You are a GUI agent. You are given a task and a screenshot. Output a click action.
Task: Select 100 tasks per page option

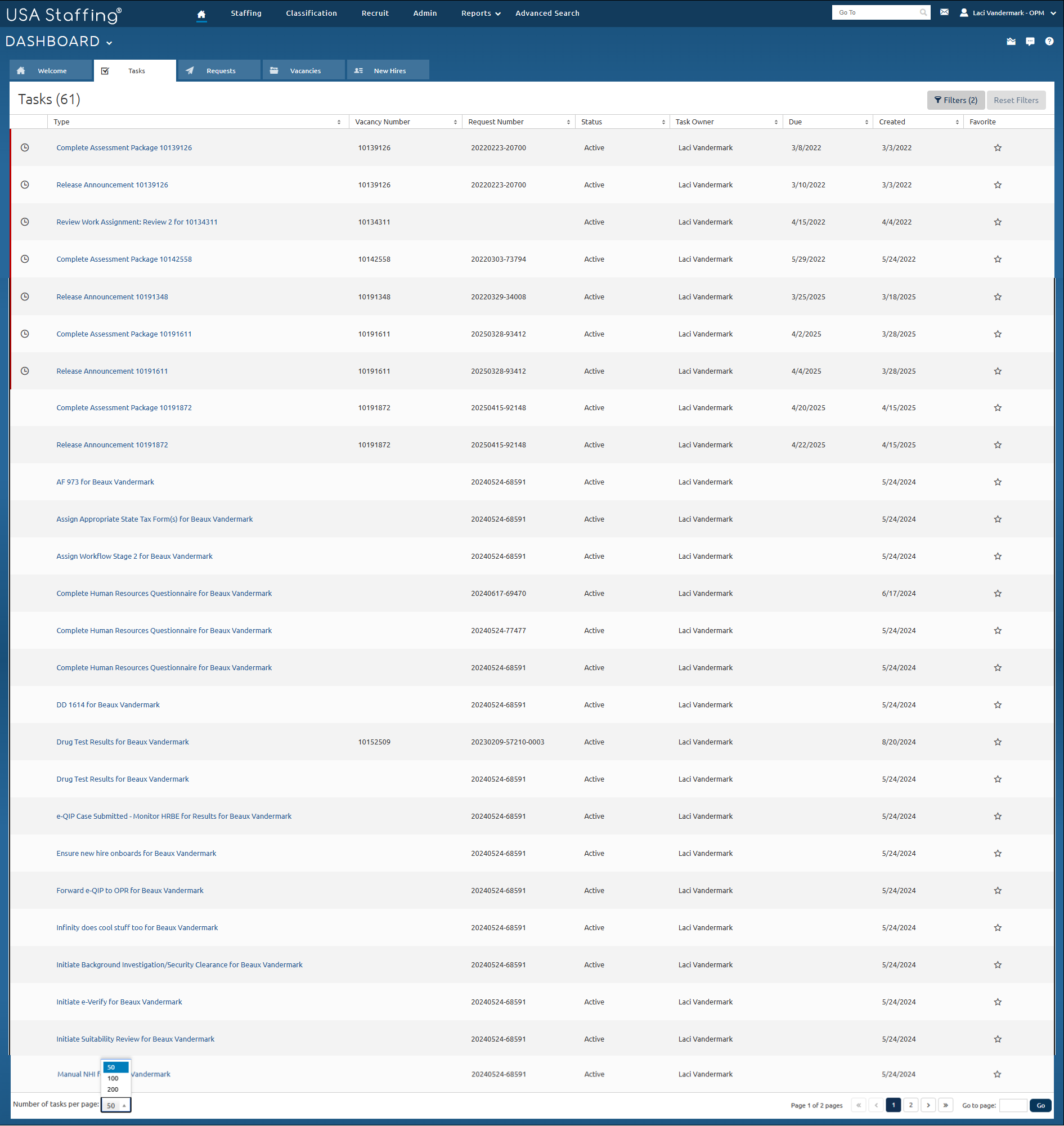[x=116, y=1079]
